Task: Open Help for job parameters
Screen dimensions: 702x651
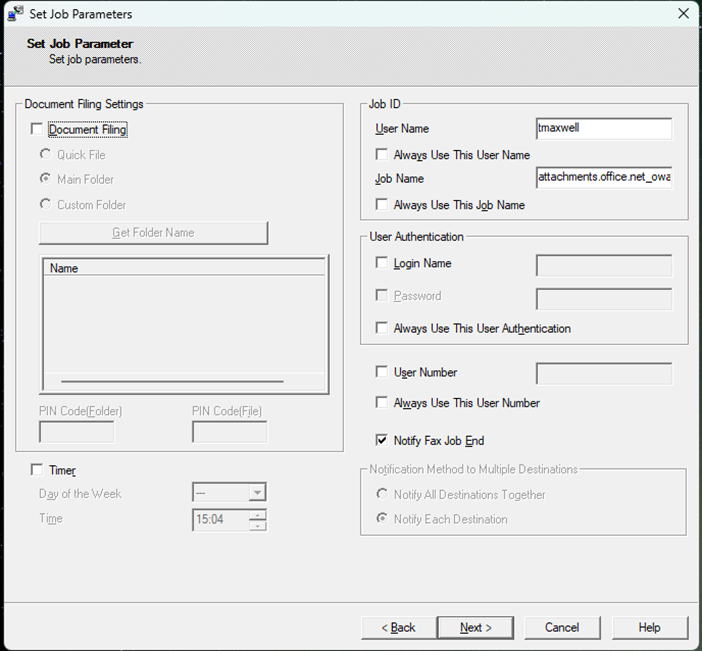Action: click(x=649, y=627)
